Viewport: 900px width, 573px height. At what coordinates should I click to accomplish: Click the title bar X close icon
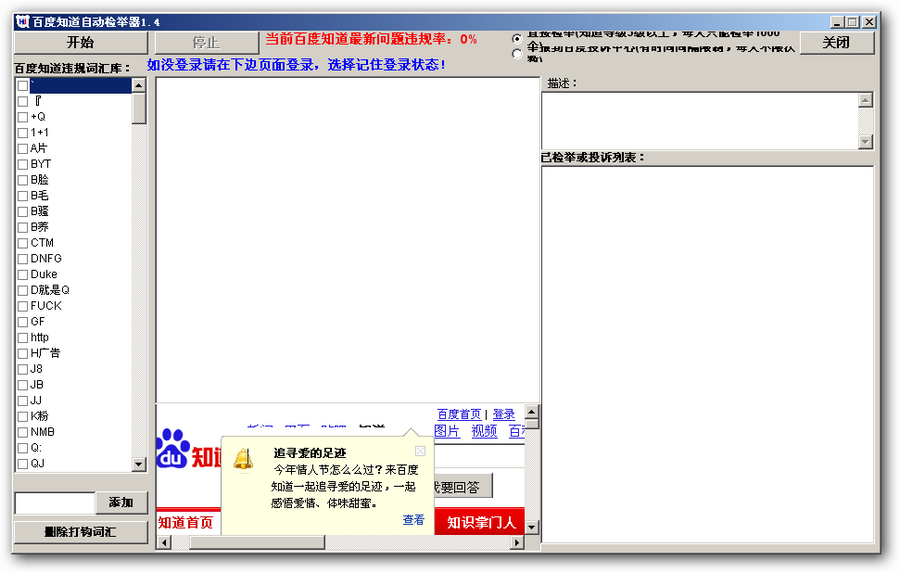pyautogui.click(x=870, y=22)
